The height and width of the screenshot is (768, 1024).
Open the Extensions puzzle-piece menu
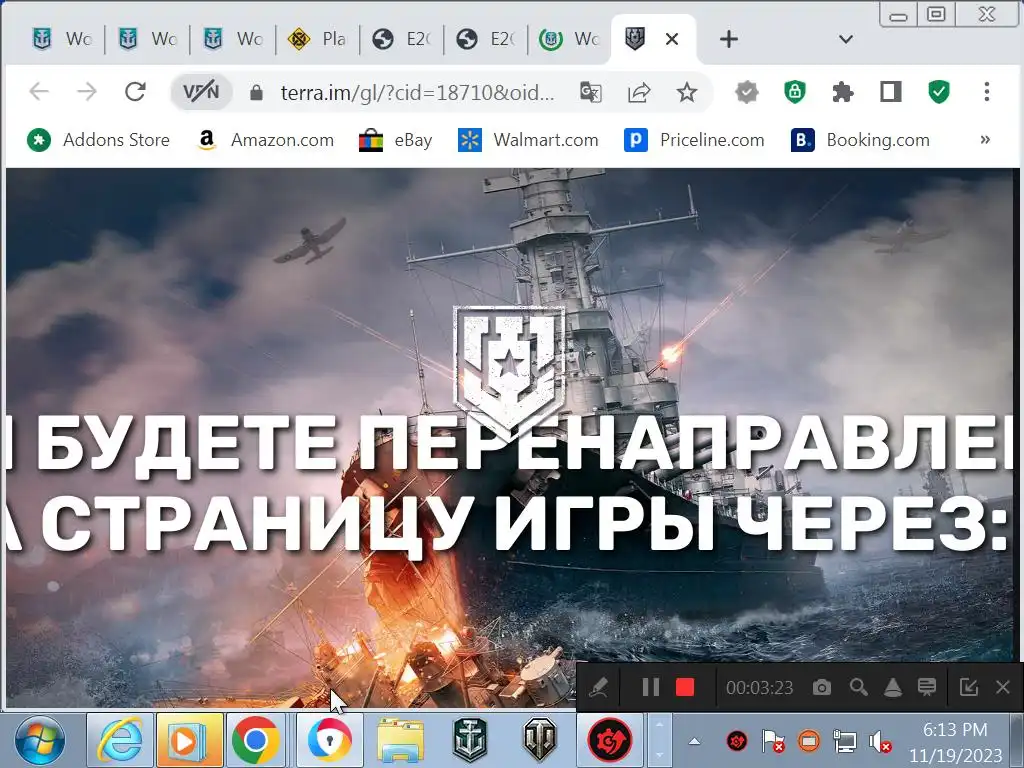pos(843,92)
